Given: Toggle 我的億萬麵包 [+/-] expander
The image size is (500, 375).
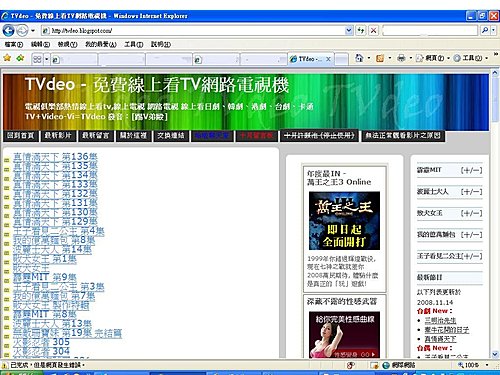Looking at the screenshot, I should 471,235.
